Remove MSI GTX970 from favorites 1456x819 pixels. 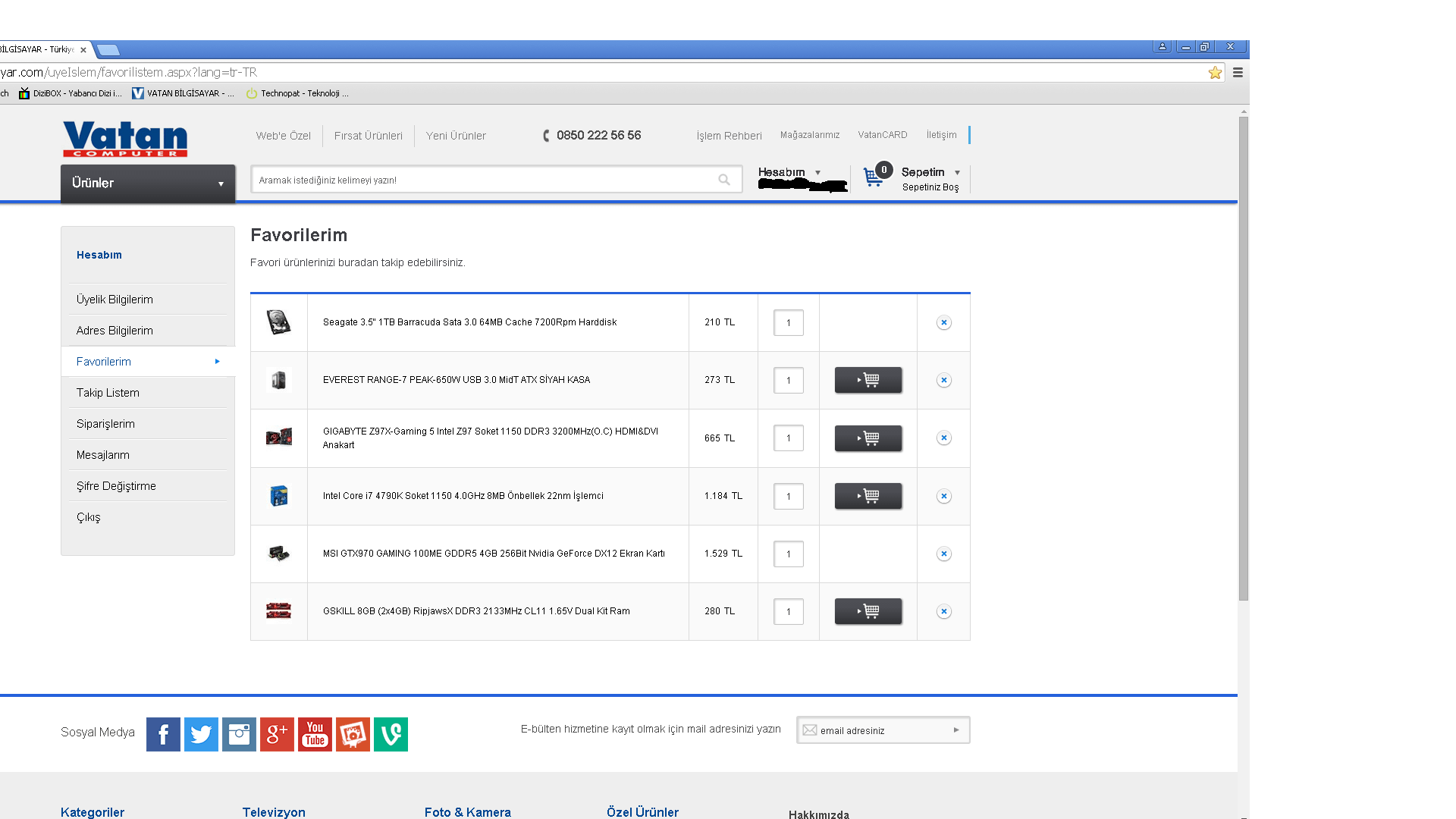(x=943, y=554)
